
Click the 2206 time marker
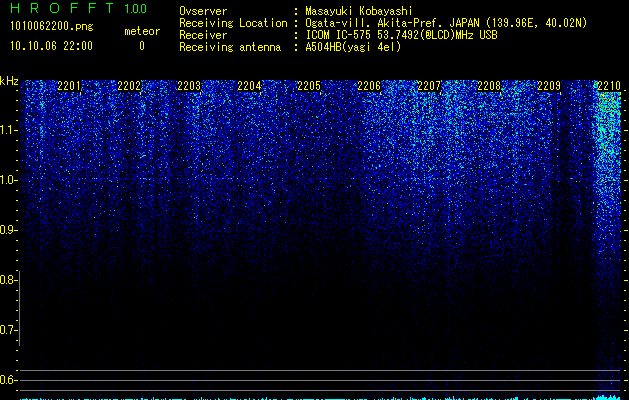coord(369,86)
